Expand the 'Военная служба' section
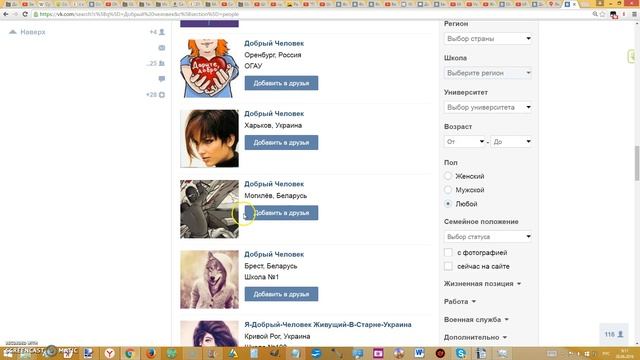Screen dimensions: 640x360 (x=476, y=320)
